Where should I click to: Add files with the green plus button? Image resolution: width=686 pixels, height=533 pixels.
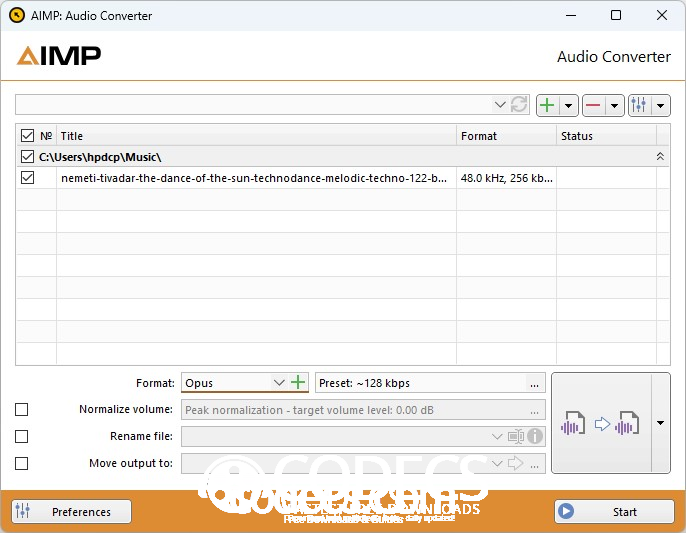(x=547, y=105)
